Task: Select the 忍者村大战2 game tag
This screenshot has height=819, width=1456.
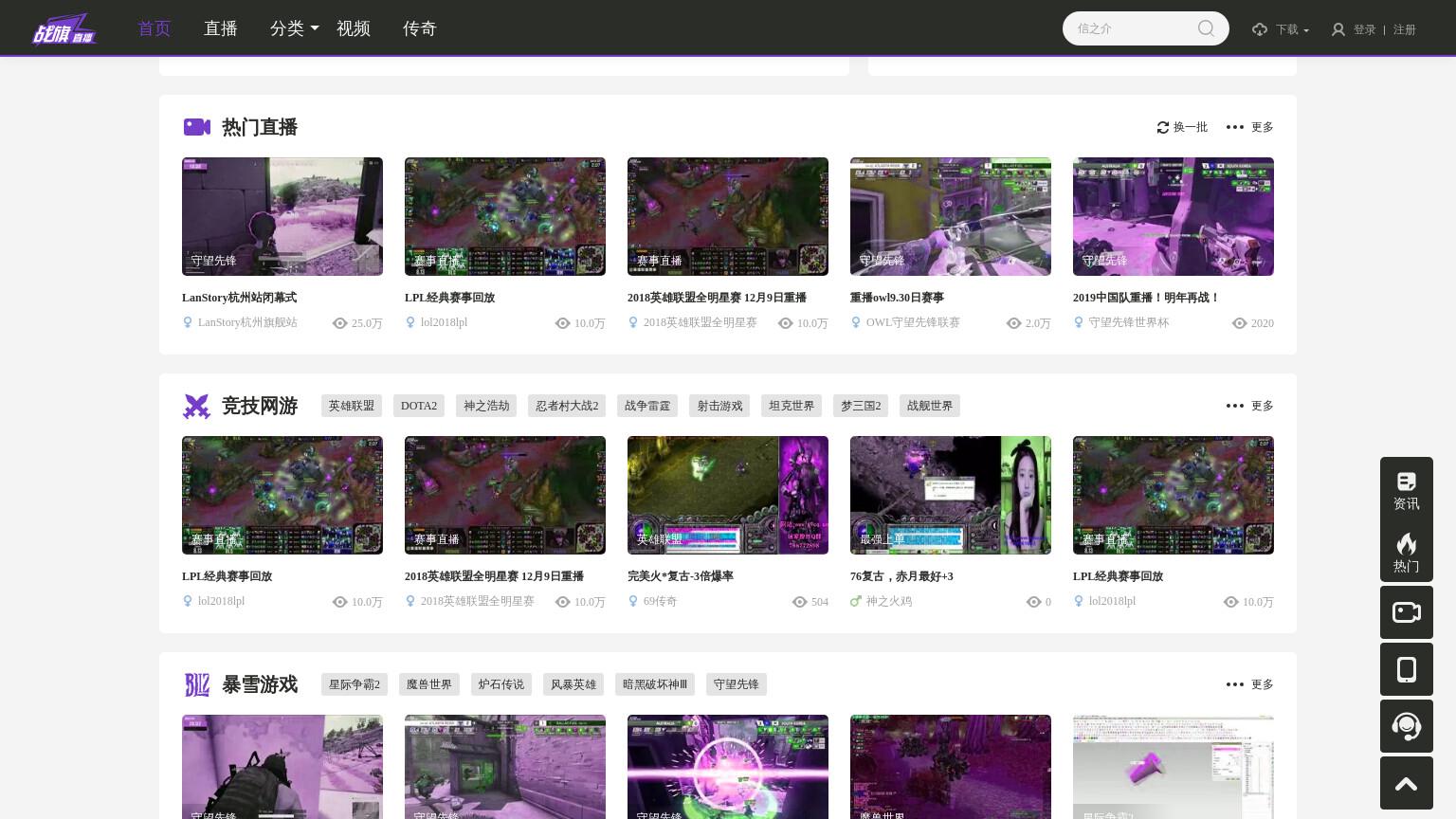Action: pos(567,406)
